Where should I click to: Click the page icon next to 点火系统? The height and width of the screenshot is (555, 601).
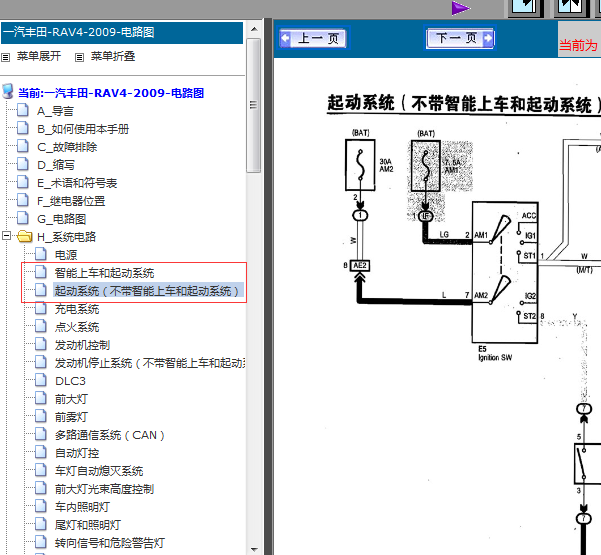coord(41,325)
